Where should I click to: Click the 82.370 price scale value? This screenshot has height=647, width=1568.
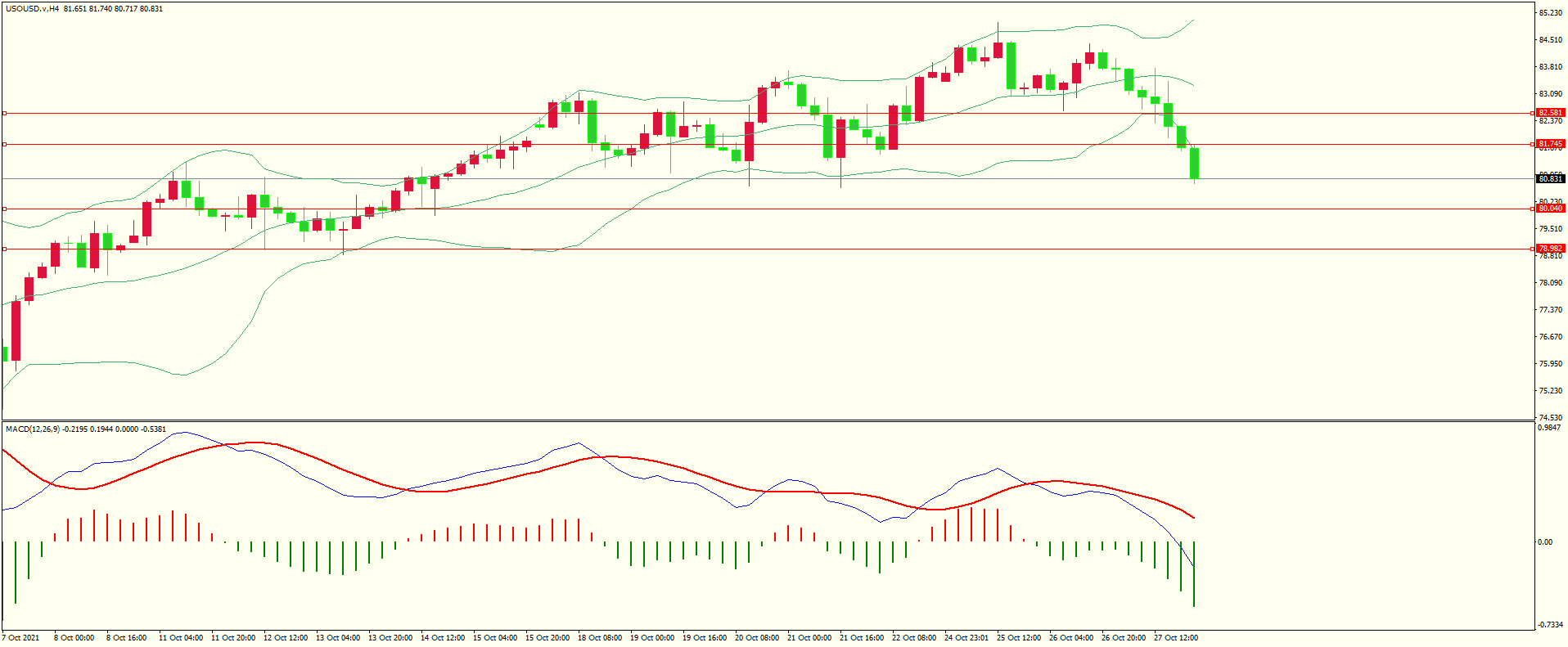tap(1550, 121)
